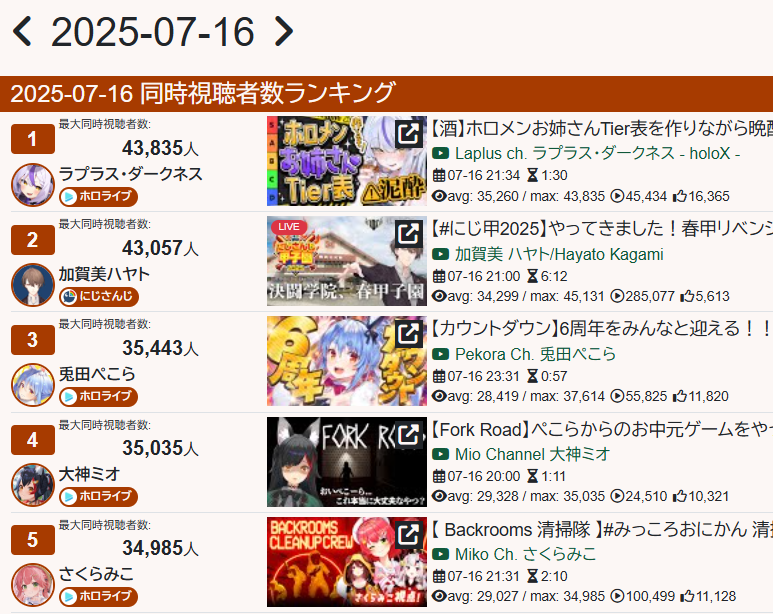Click the 2025-07-16 date heading
Viewport: 773px width, 614px height.
point(153,32)
